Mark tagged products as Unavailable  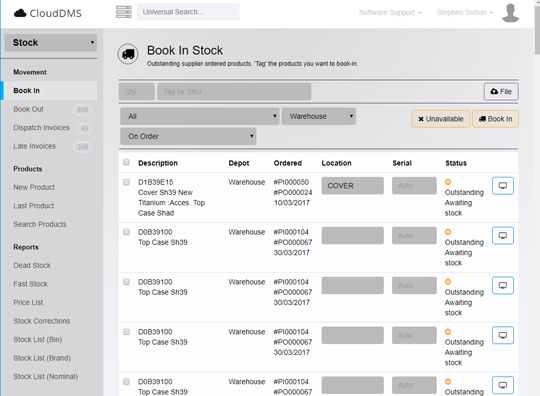pos(440,119)
